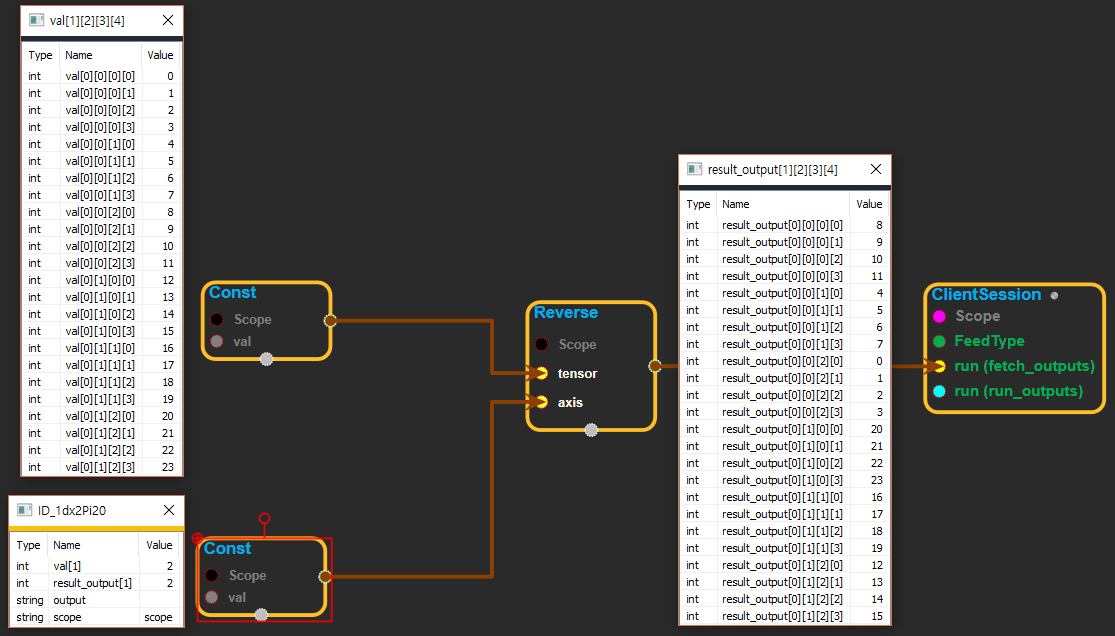Expand the selected lower Const node's bottom dot
Image resolution: width=1115 pixels, height=636 pixels.
coord(261,615)
